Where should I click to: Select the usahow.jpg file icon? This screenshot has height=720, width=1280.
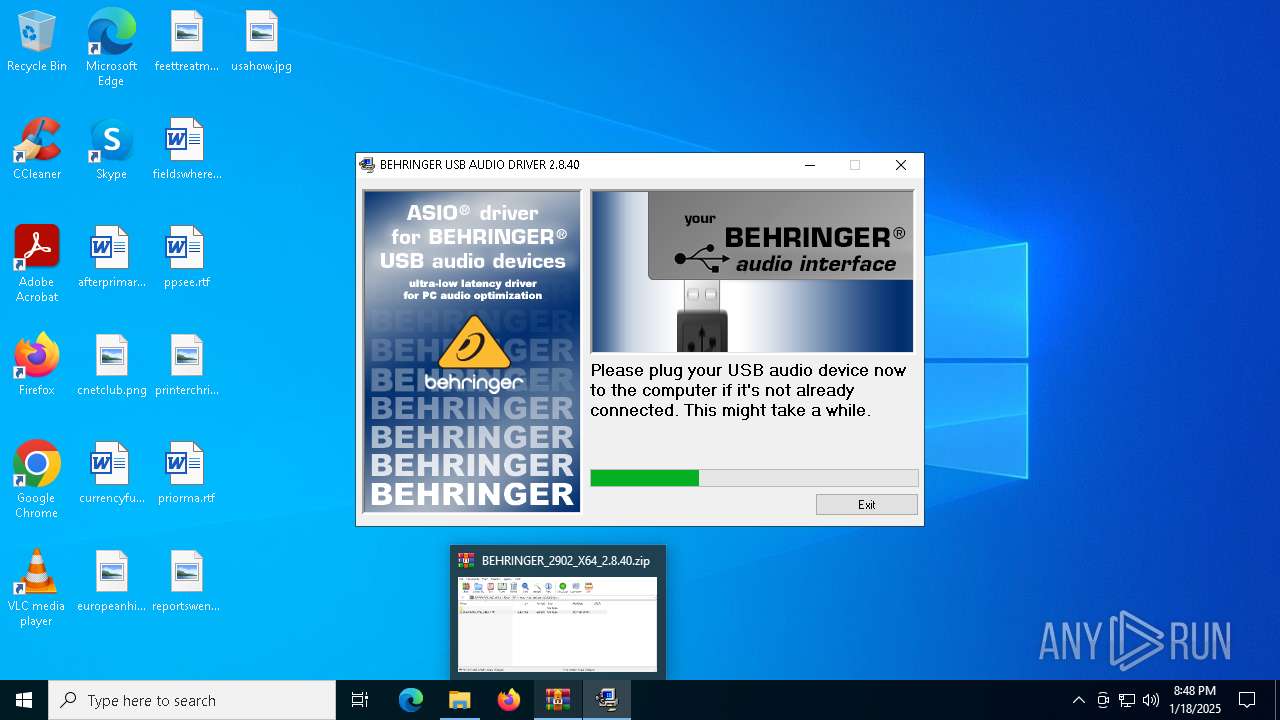tap(261, 42)
